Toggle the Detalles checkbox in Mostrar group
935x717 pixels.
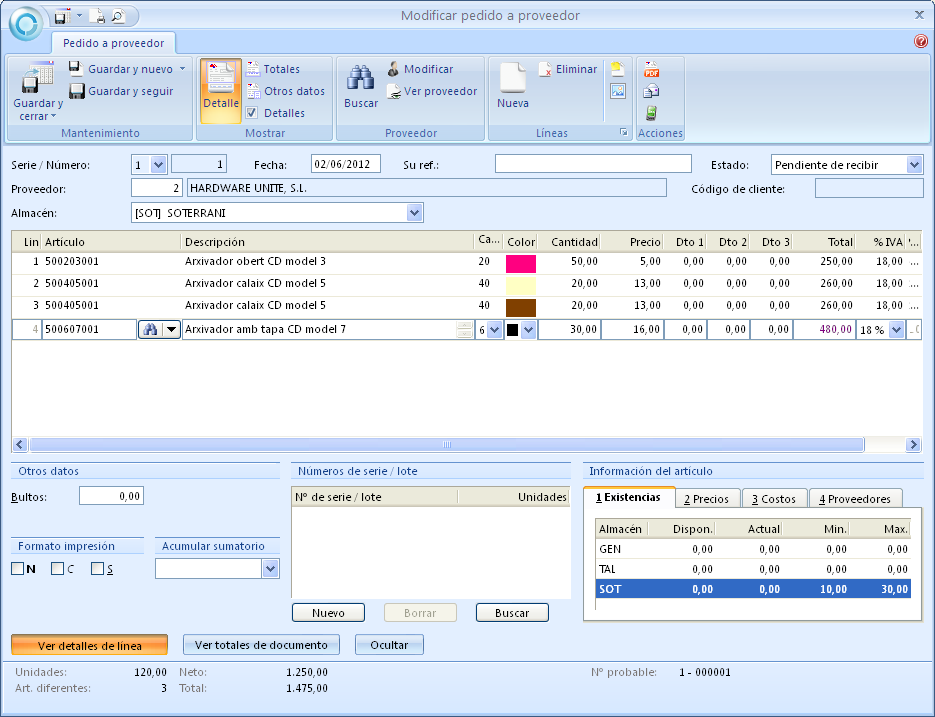[253, 113]
